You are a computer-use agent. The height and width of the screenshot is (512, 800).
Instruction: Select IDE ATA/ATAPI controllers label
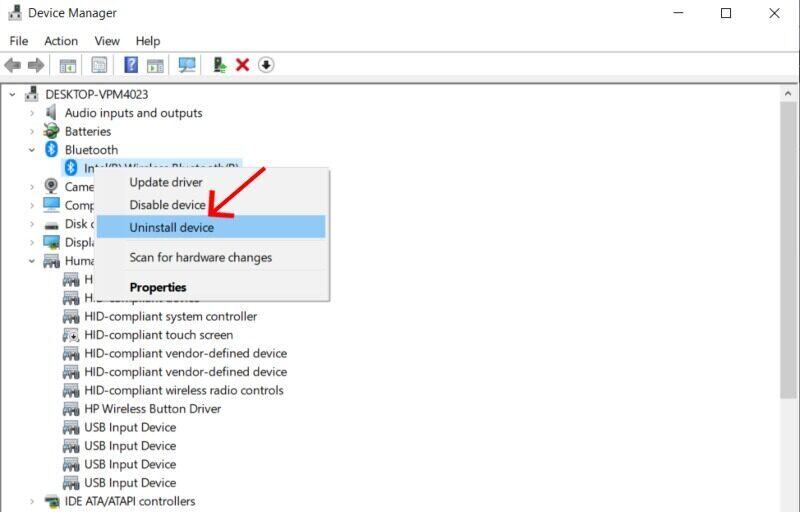(x=130, y=501)
